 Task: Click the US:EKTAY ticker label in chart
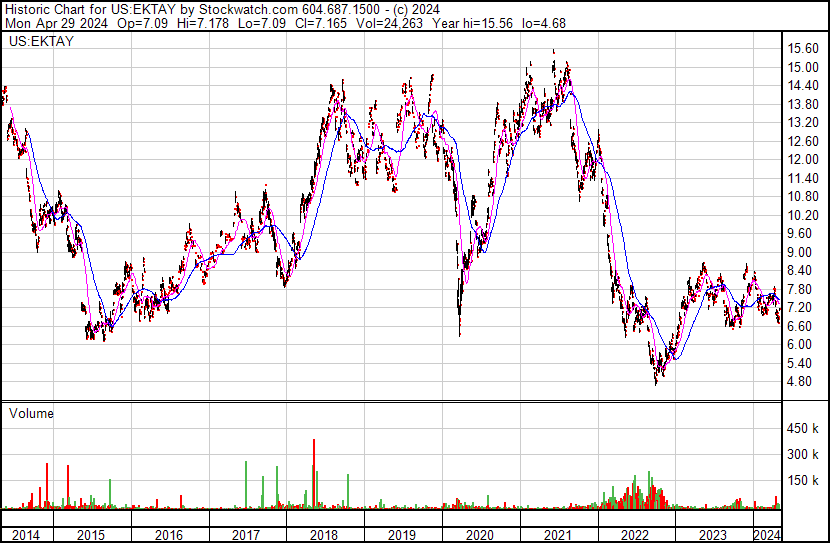click(x=41, y=41)
